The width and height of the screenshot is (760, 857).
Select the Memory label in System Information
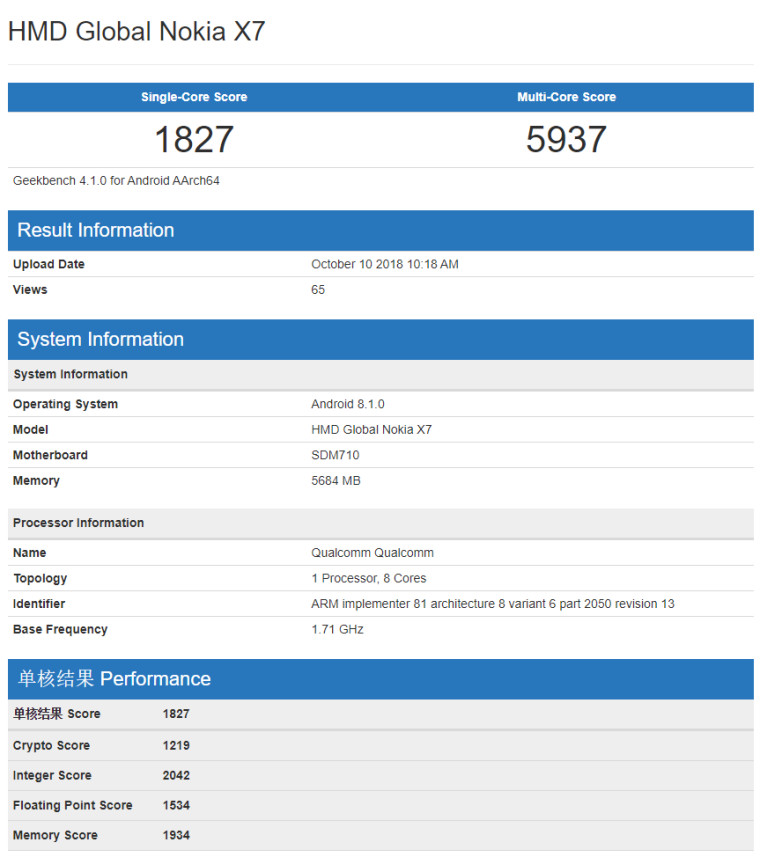[36, 481]
